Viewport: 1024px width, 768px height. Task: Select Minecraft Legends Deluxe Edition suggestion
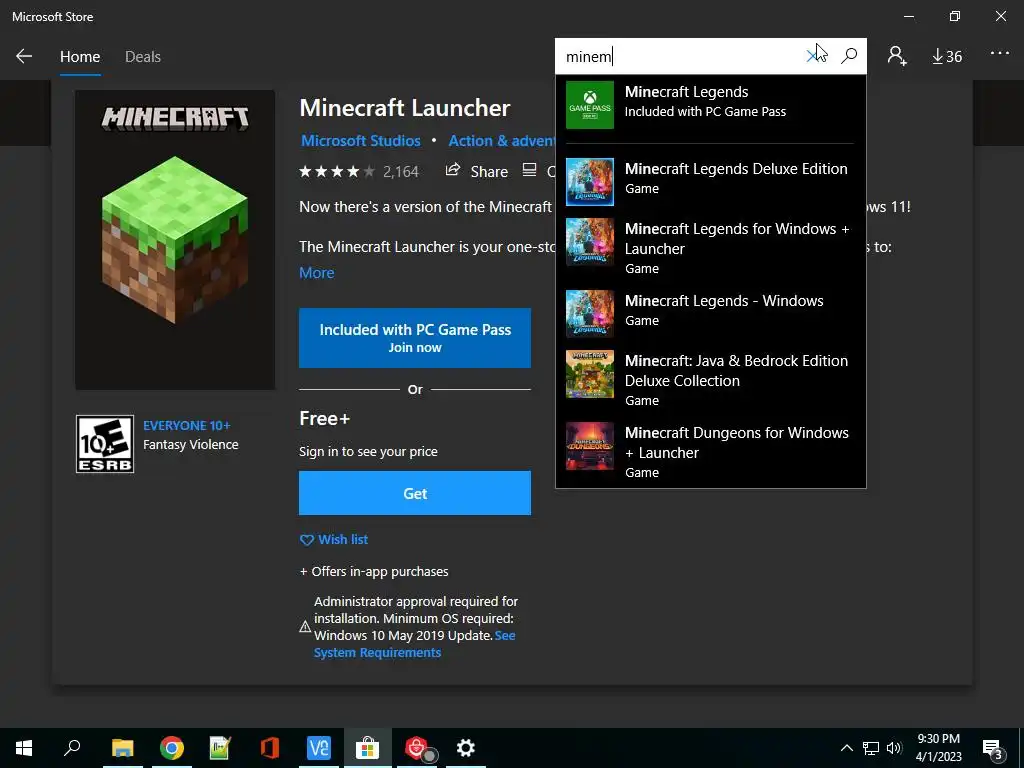pyautogui.click(x=711, y=182)
